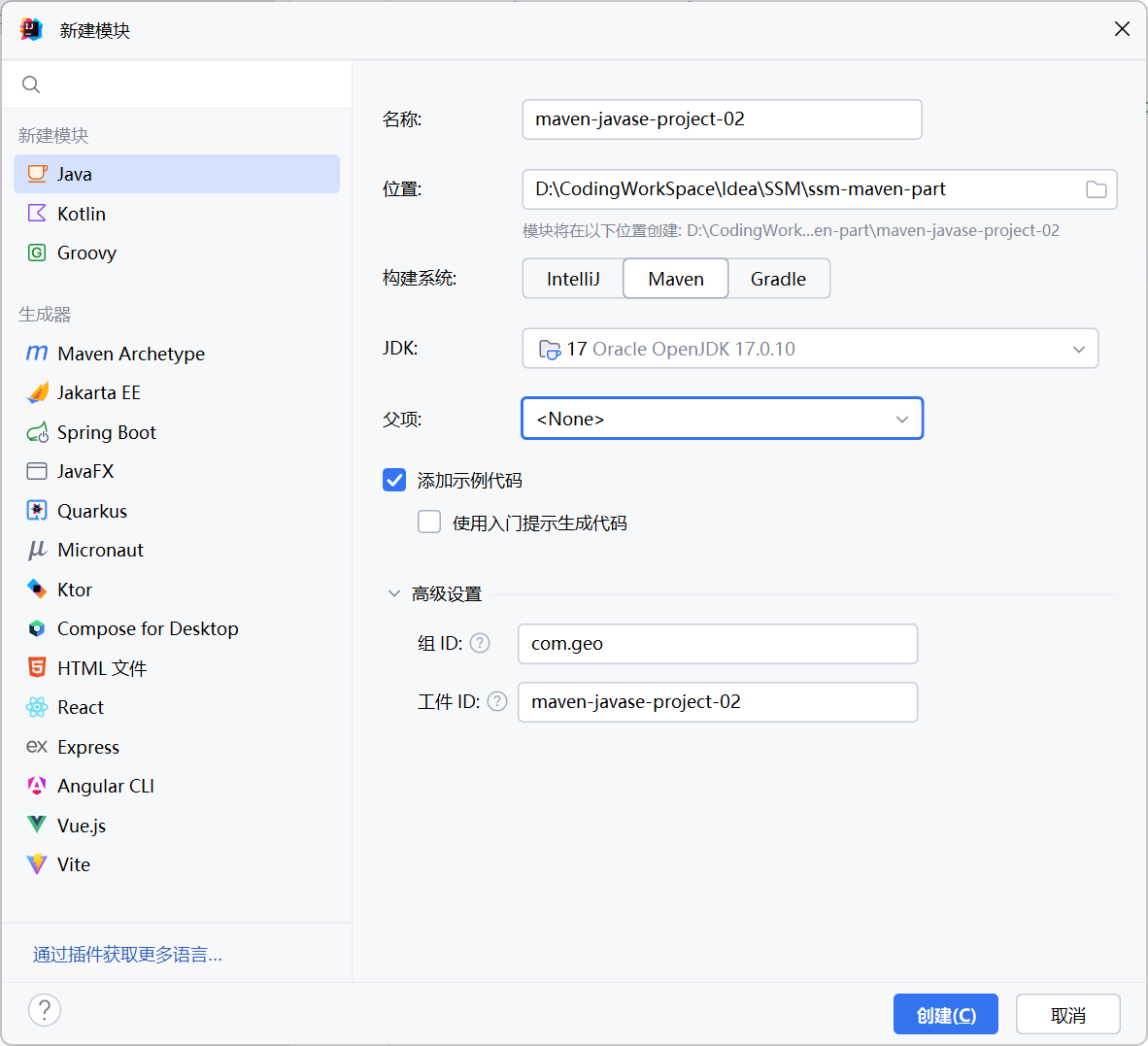Click the Ktor diamond icon

click(37, 589)
